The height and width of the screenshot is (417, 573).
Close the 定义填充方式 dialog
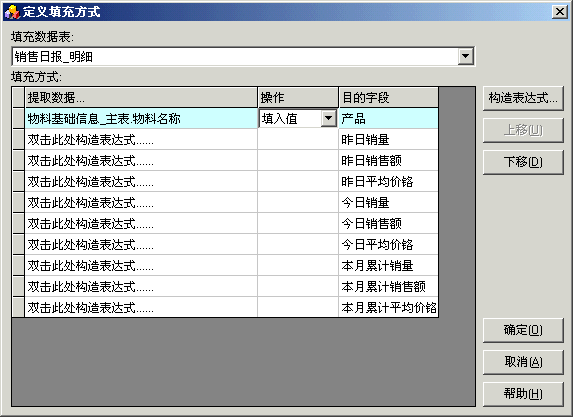click(x=559, y=12)
